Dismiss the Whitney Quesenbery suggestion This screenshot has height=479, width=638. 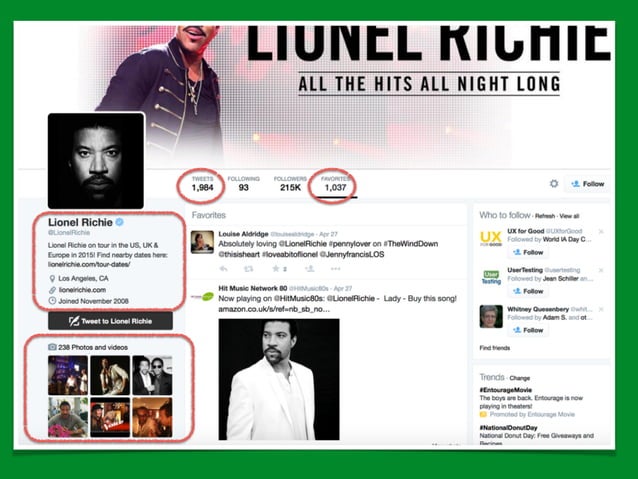(601, 309)
